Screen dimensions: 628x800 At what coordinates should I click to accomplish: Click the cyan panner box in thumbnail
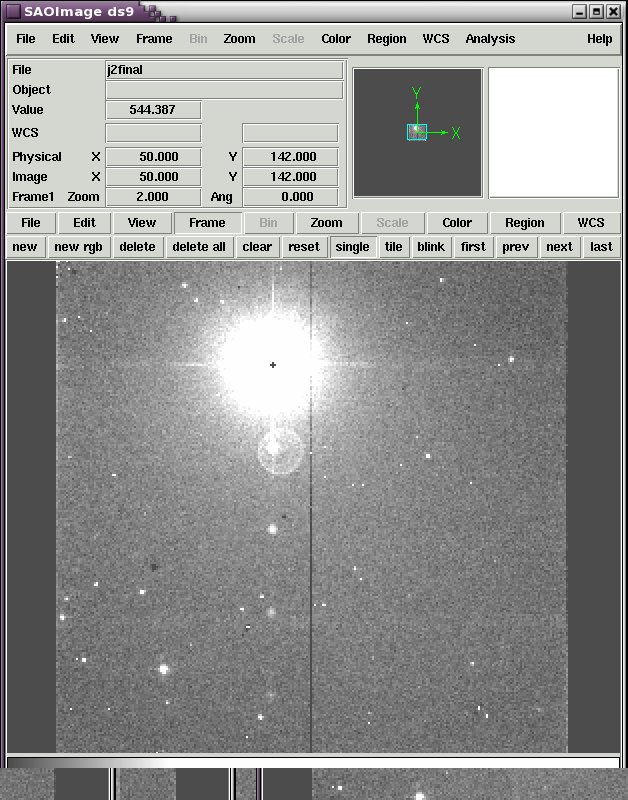coord(417,132)
